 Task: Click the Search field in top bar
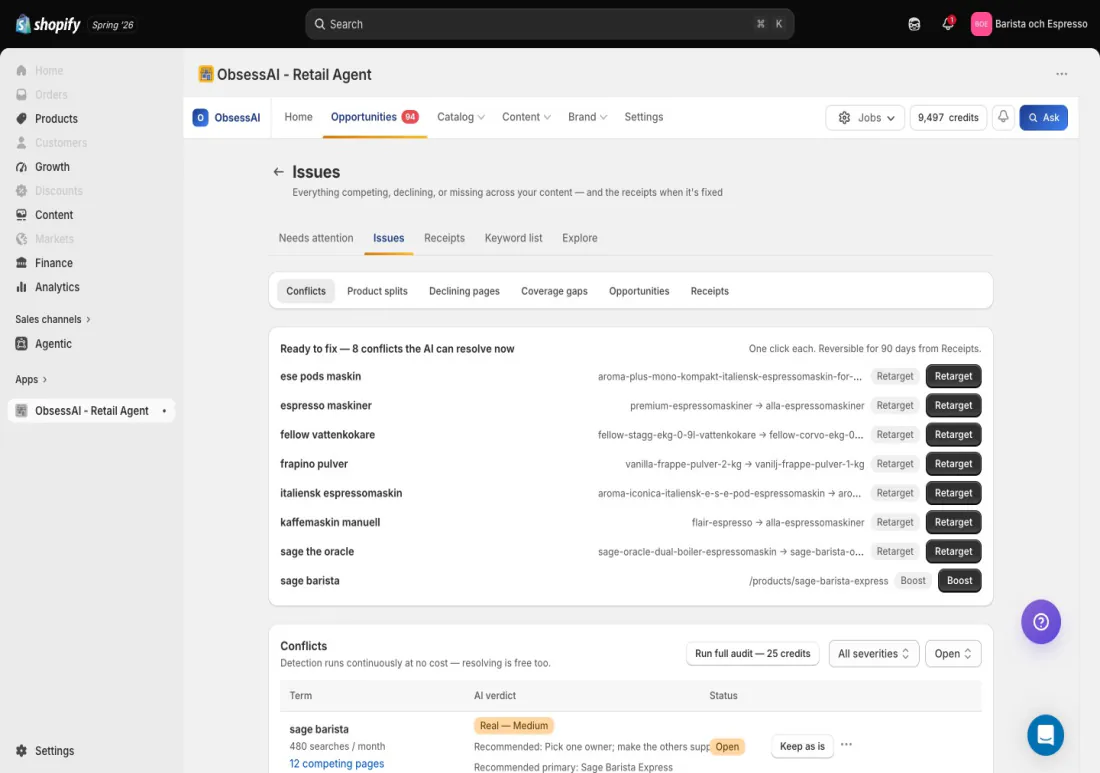click(x=549, y=24)
